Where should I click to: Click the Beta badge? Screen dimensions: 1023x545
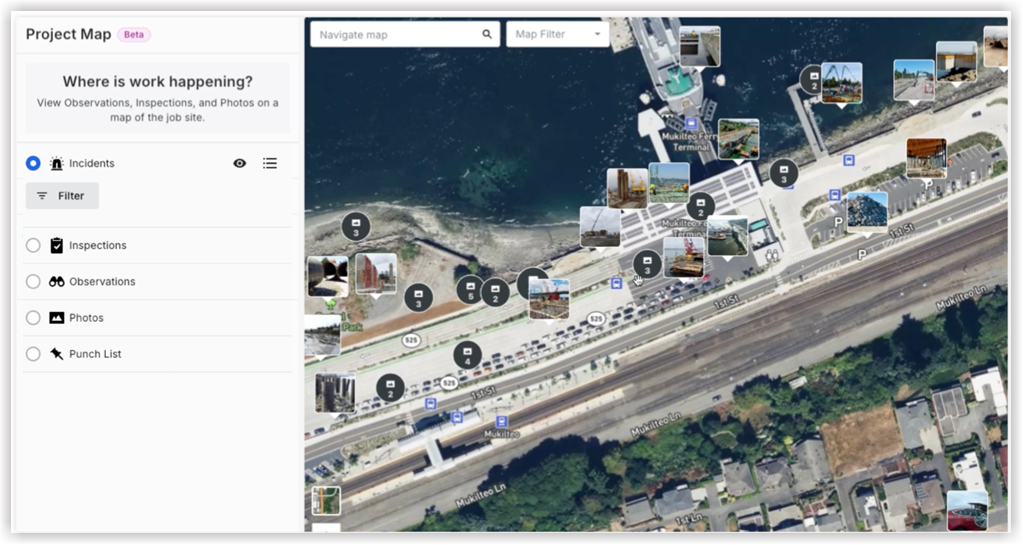134,35
